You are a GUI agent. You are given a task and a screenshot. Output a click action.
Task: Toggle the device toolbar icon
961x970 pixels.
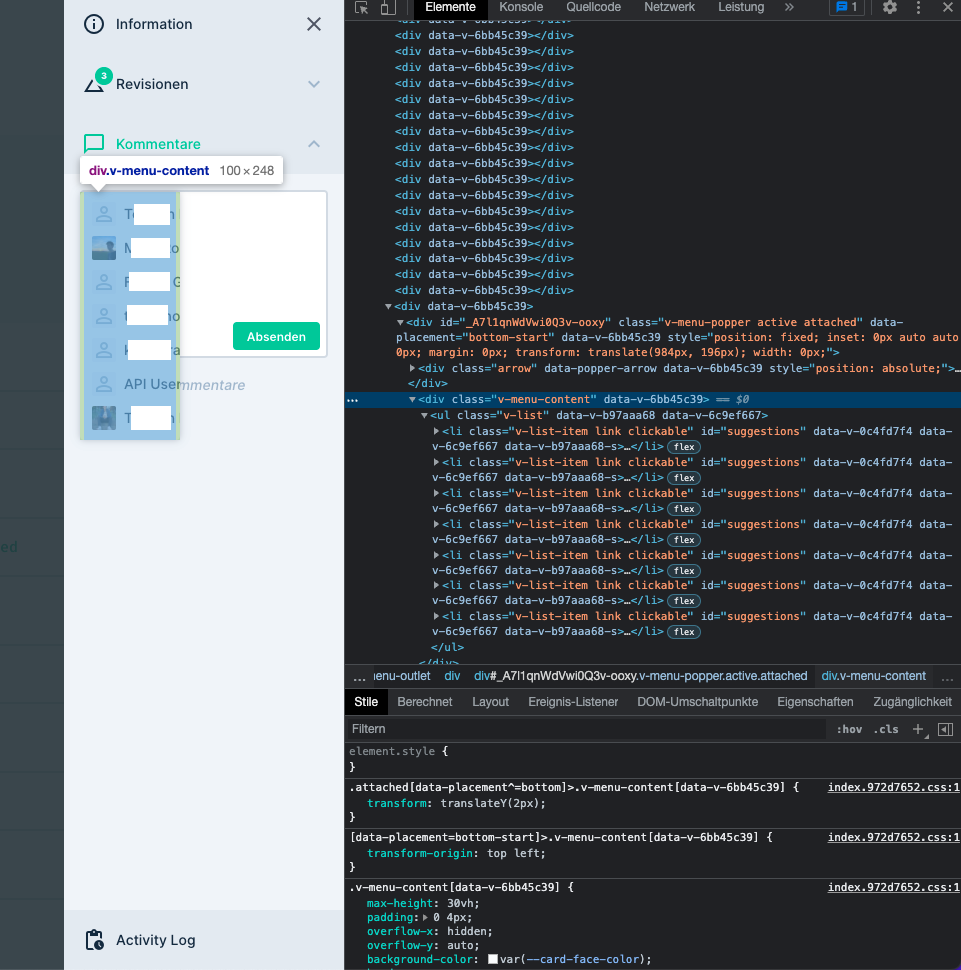[388, 7]
